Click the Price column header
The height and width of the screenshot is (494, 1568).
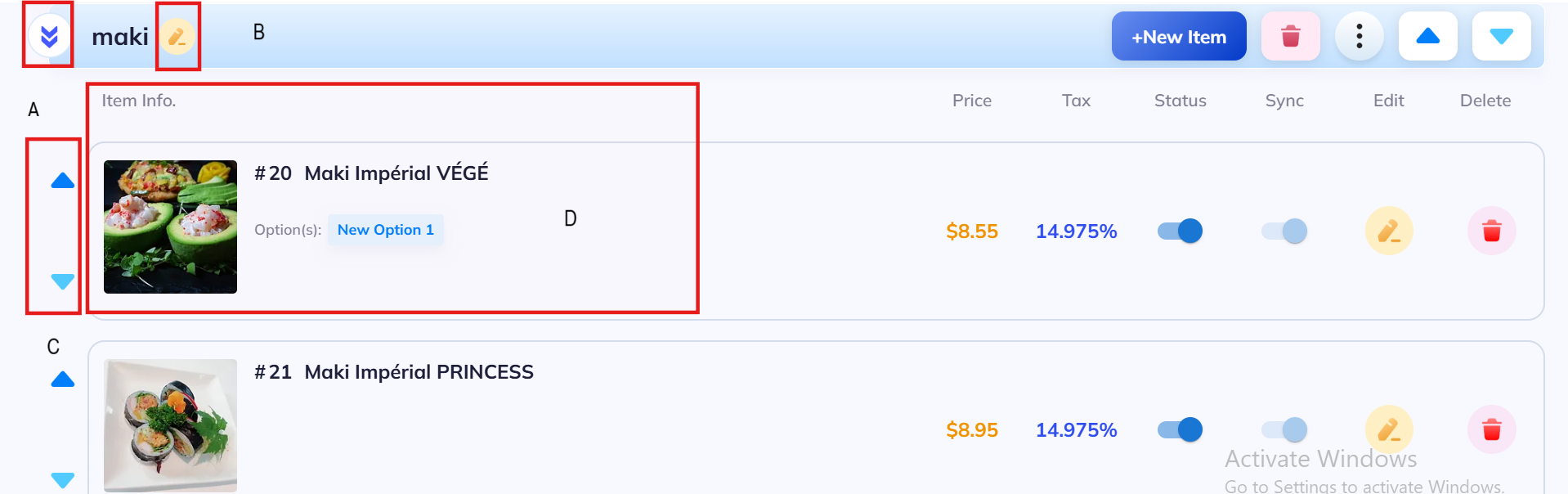point(972,101)
